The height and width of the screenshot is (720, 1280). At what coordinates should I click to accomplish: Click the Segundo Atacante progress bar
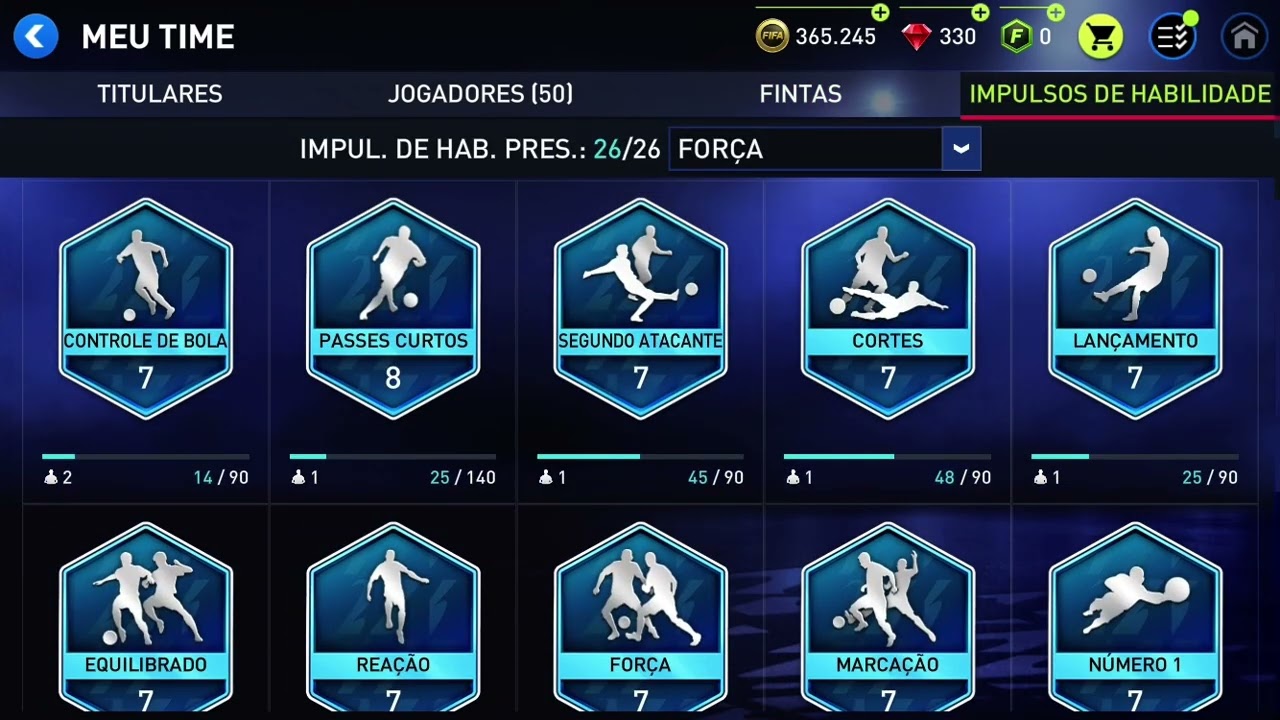(640, 456)
